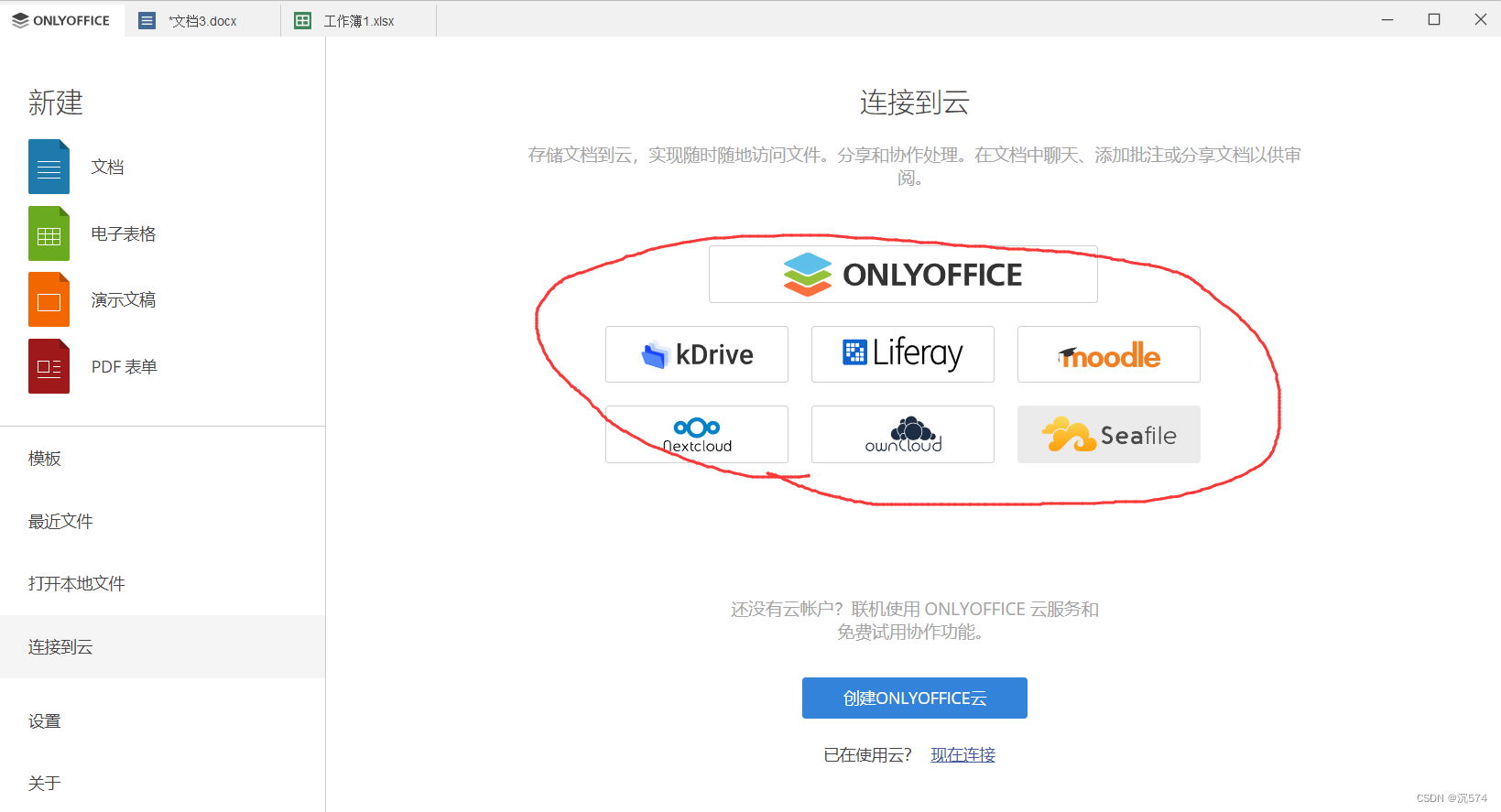Open the 最近文件 recent files section
The image size is (1501, 812).
click(162, 521)
